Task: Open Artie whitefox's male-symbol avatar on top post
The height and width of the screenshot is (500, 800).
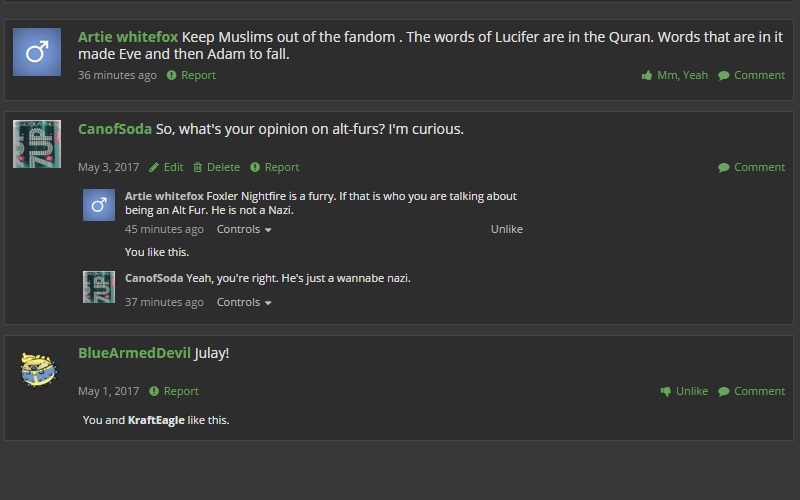Action: click(37, 52)
